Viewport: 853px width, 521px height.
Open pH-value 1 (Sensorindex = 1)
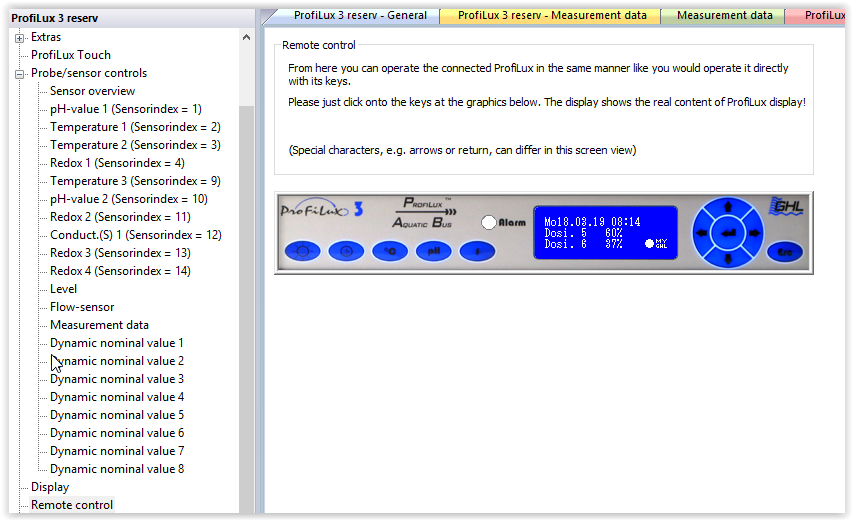pyautogui.click(x=126, y=109)
